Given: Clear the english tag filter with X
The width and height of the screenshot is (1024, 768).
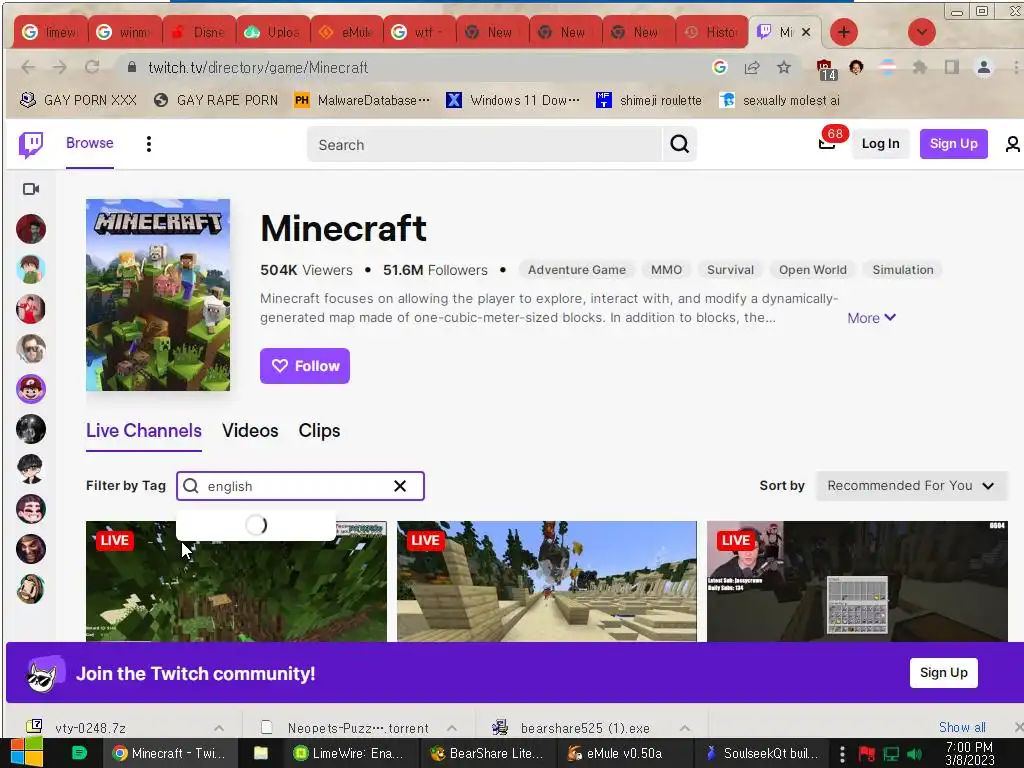Looking at the screenshot, I should coord(400,486).
